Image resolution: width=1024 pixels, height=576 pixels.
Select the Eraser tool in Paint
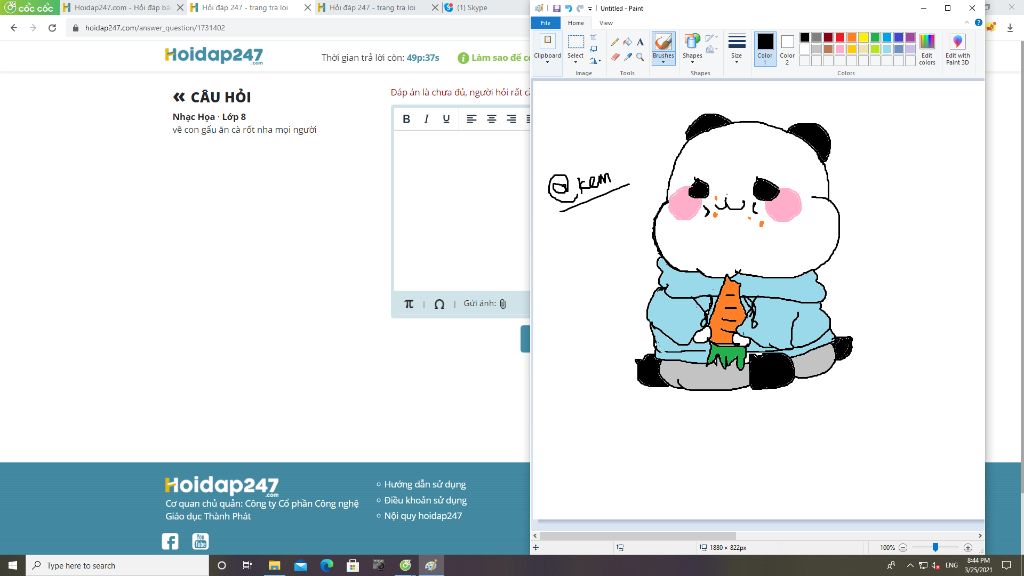pos(615,57)
